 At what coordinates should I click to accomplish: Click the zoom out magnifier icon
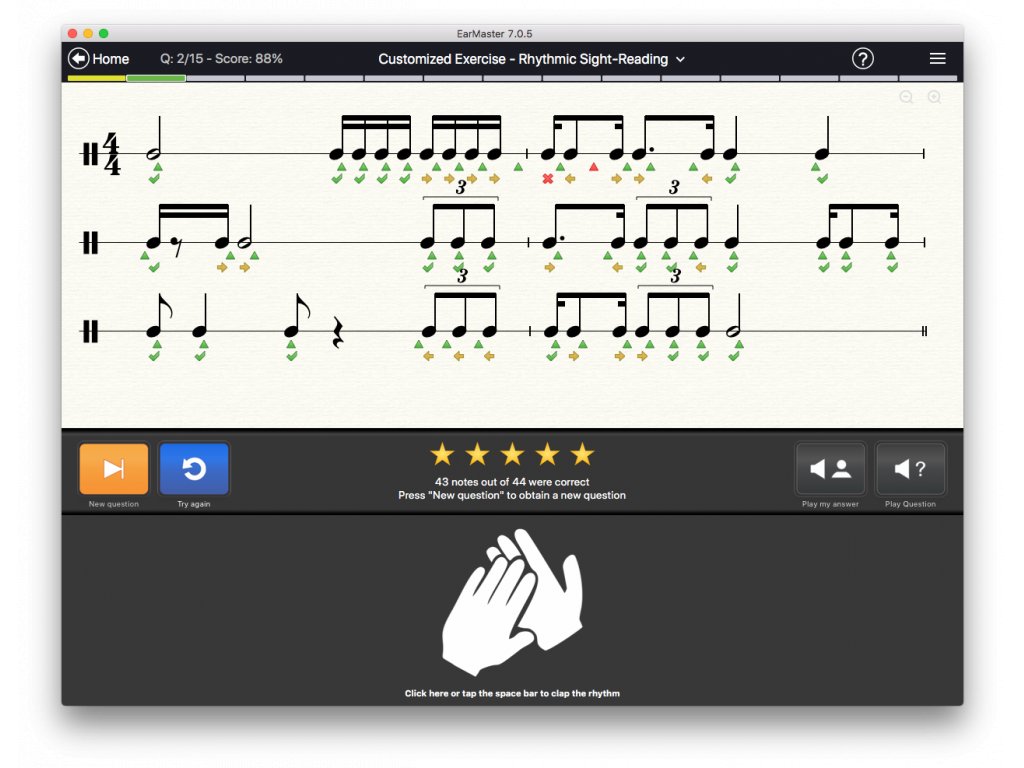pyautogui.click(x=906, y=97)
